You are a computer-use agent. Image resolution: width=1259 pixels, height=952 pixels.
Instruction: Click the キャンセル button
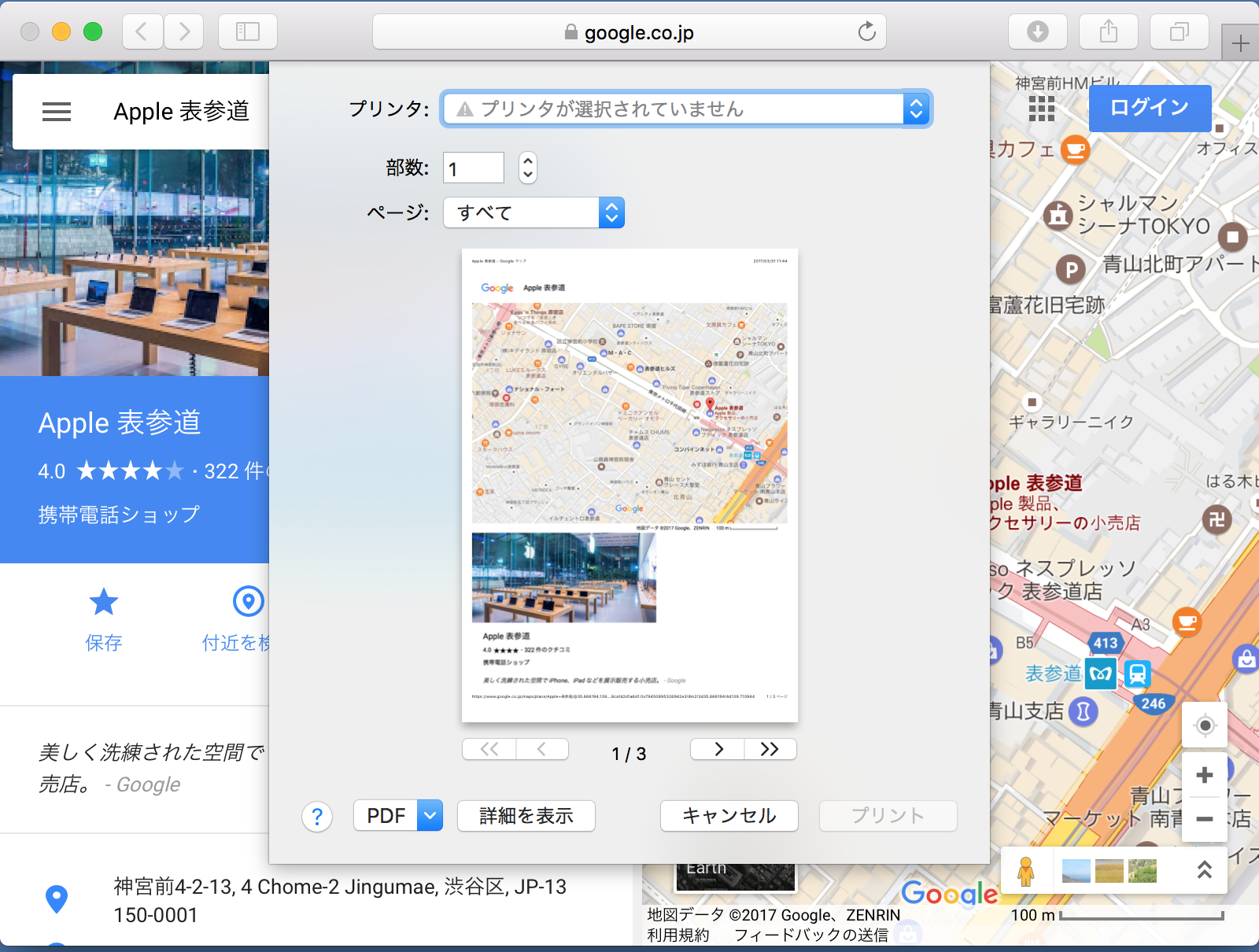pyautogui.click(x=729, y=816)
